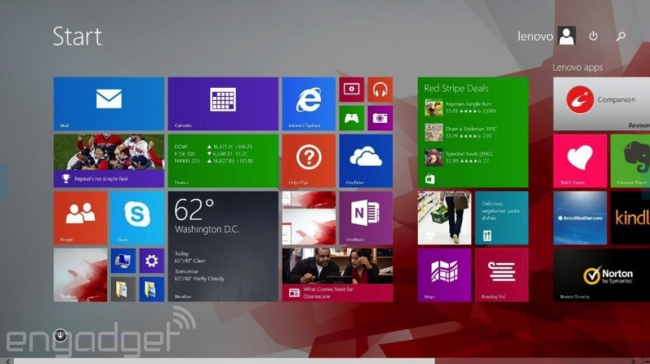
Task: Open the Sports news tile about Repeat's no simple feat
Action: pyautogui.click(x=109, y=161)
